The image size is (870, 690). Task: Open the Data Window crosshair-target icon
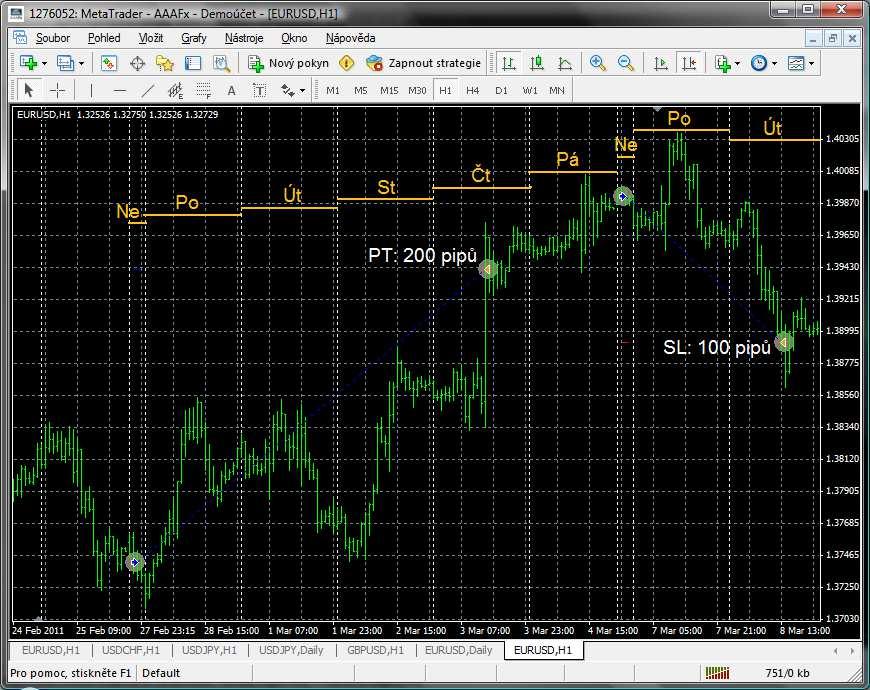(x=137, y=63)
